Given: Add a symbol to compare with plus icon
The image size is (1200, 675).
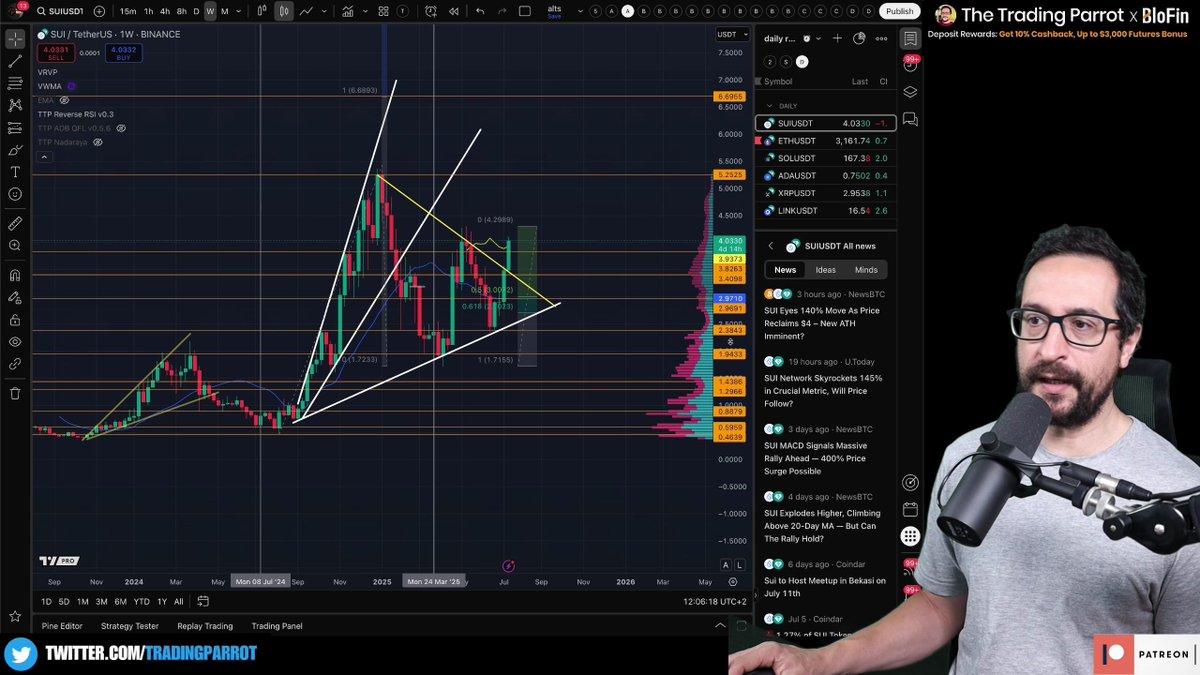Looking at the screenshot, I should click(99, 11).
